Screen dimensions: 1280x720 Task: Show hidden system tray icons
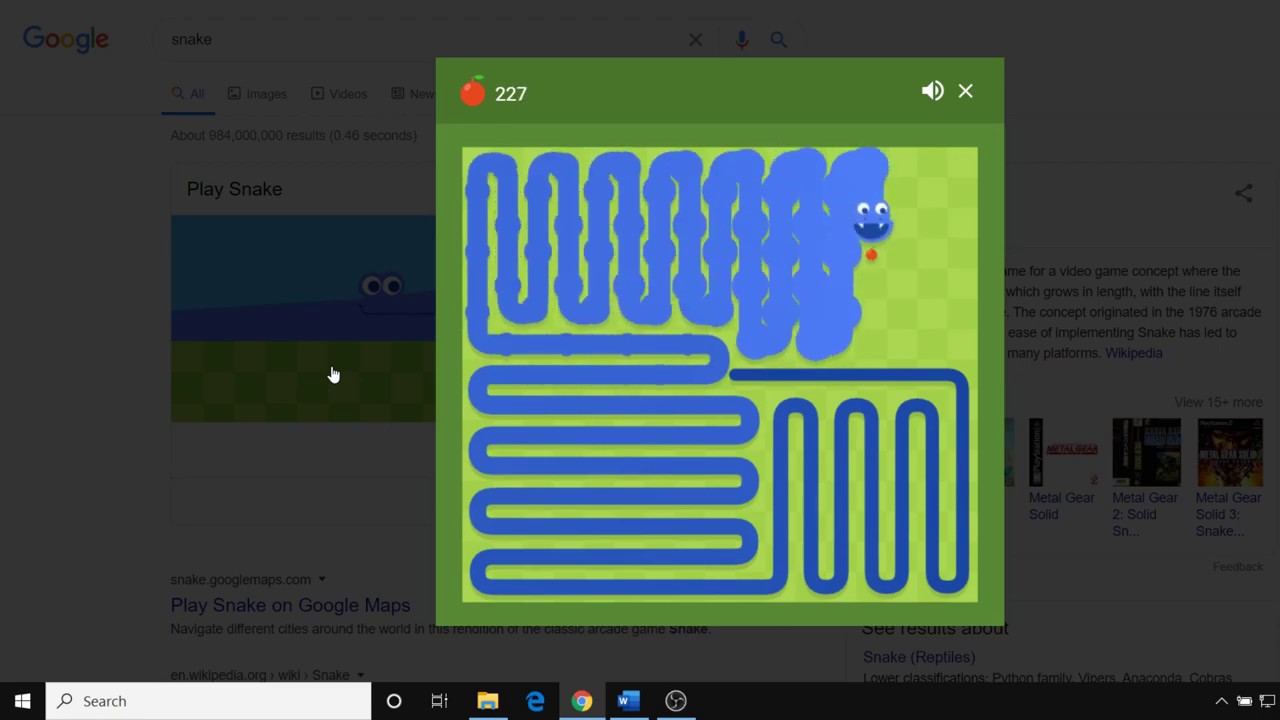click(x=1221, y=701)
